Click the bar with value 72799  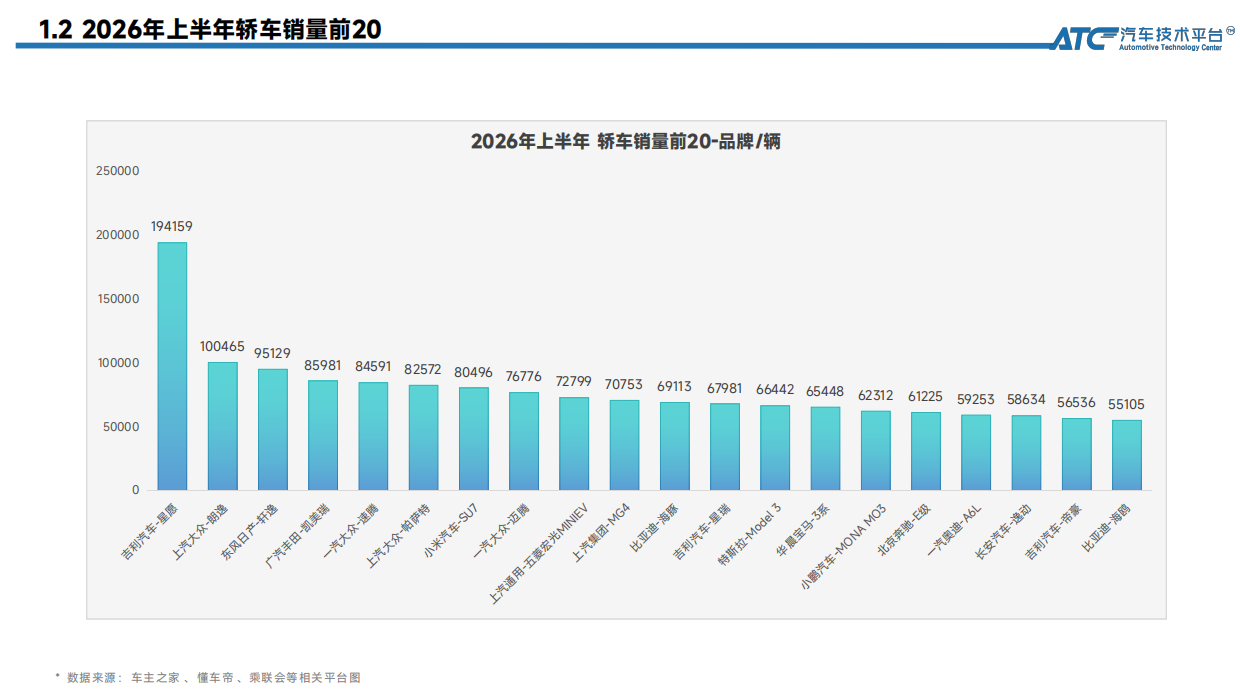(574, 444)
